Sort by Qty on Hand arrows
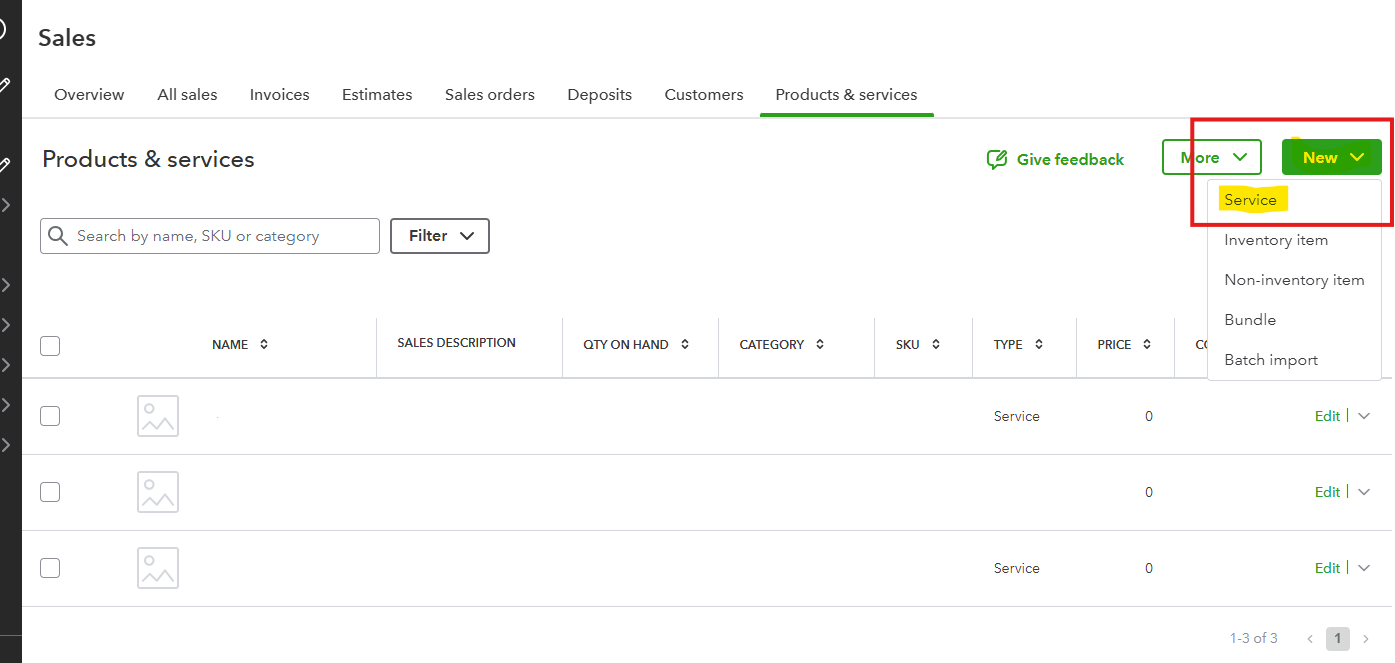Image resolution: width=1395 pixels, height=663 pixels. pos(685,344)
